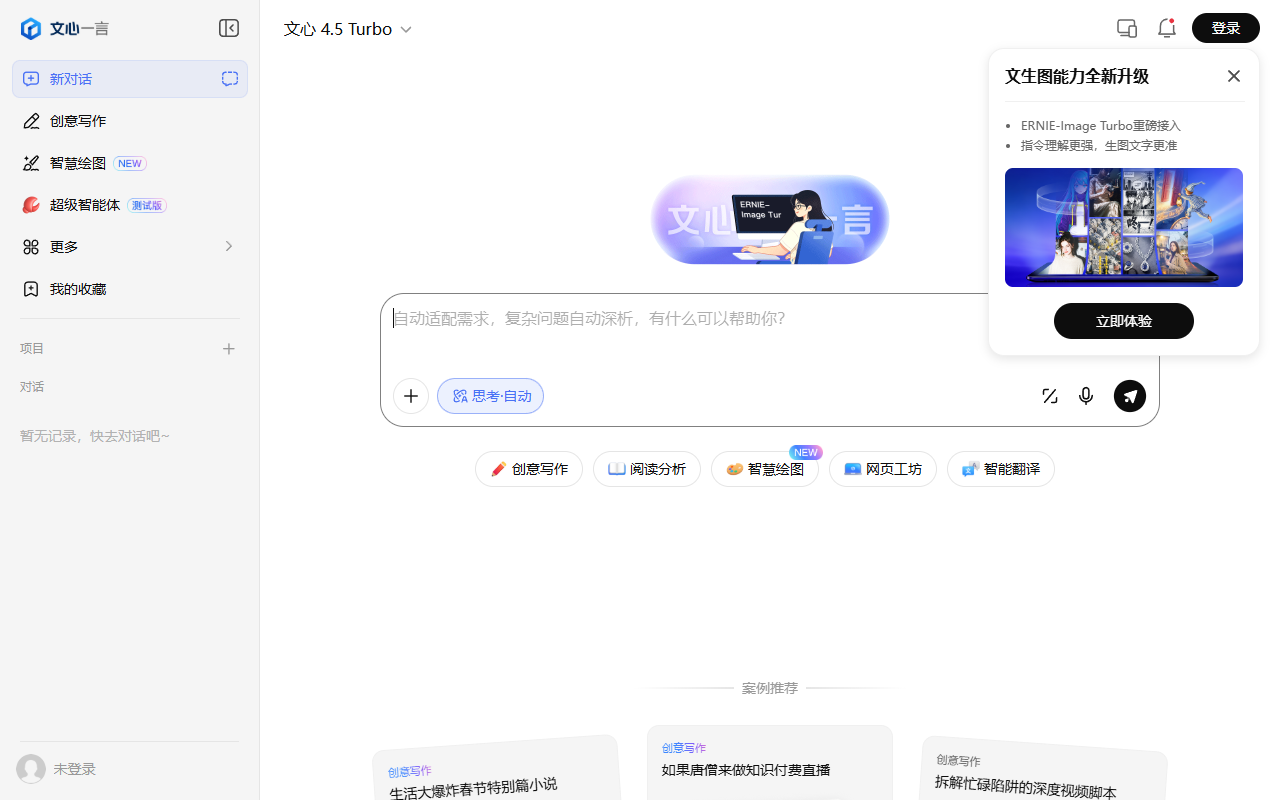Open the desktop app download icon

[x=1126, y=28]
